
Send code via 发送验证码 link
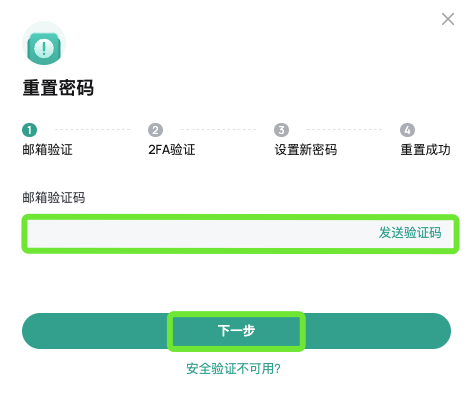click(410, 233)
